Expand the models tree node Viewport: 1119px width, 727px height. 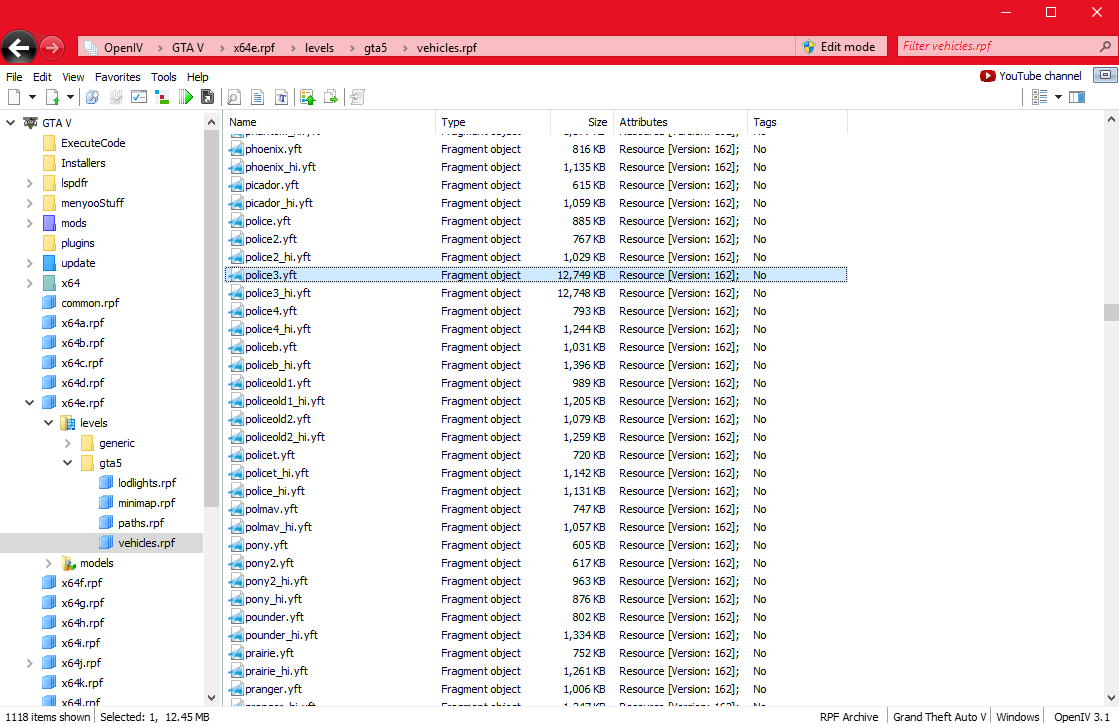(x=49, y=563)
